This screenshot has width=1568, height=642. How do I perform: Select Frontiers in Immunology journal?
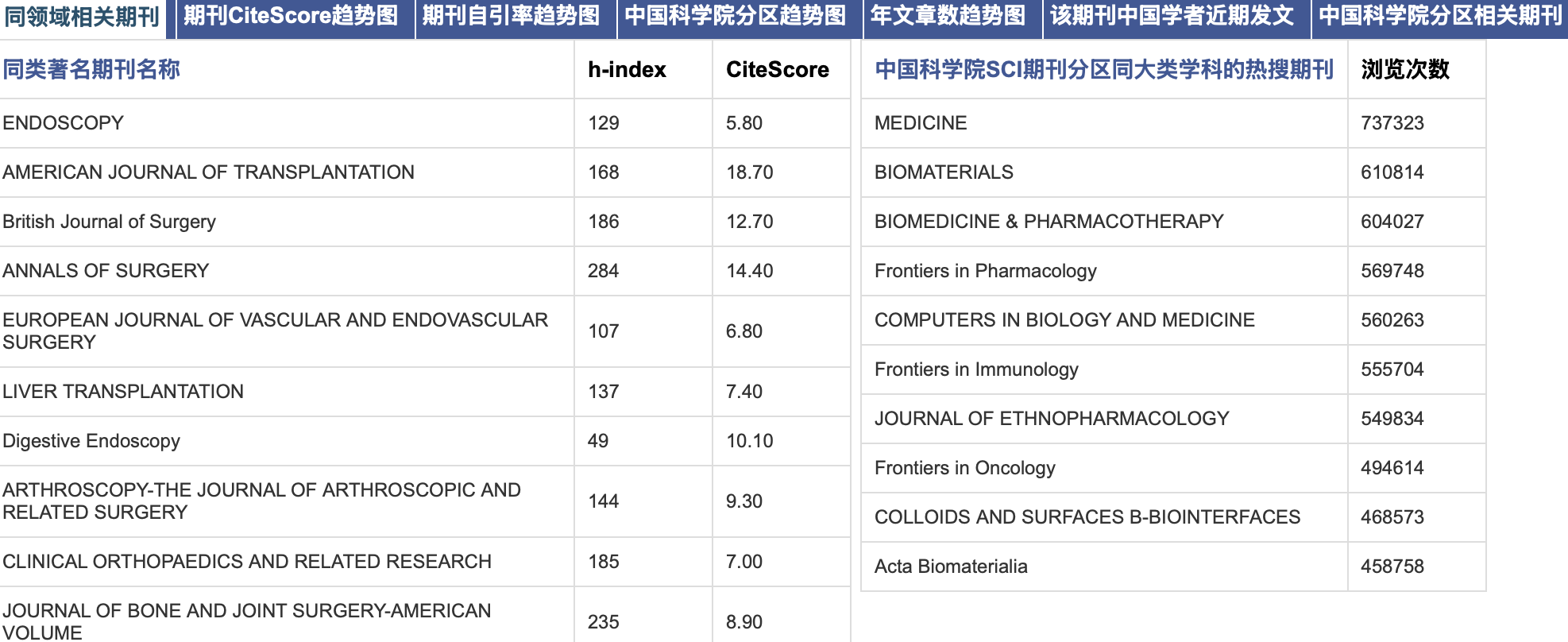[976, 369]
